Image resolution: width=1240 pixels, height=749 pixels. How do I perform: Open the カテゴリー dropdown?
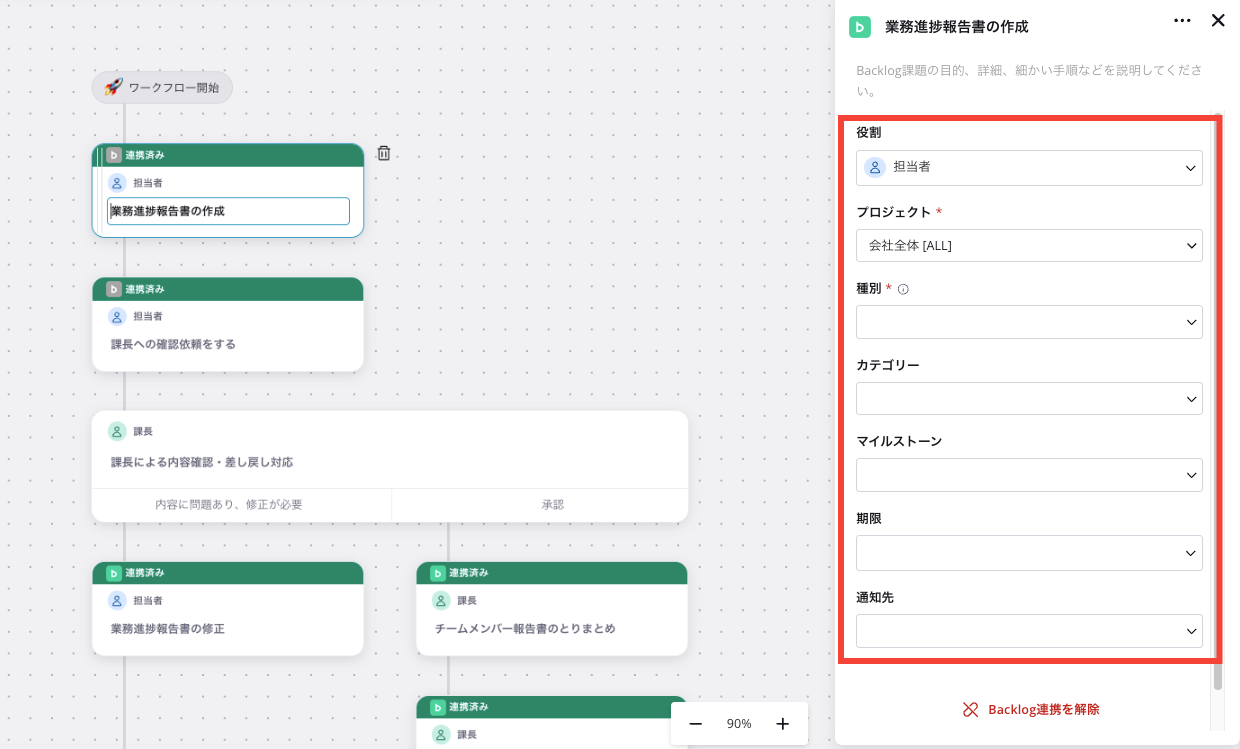[1029, 398]
